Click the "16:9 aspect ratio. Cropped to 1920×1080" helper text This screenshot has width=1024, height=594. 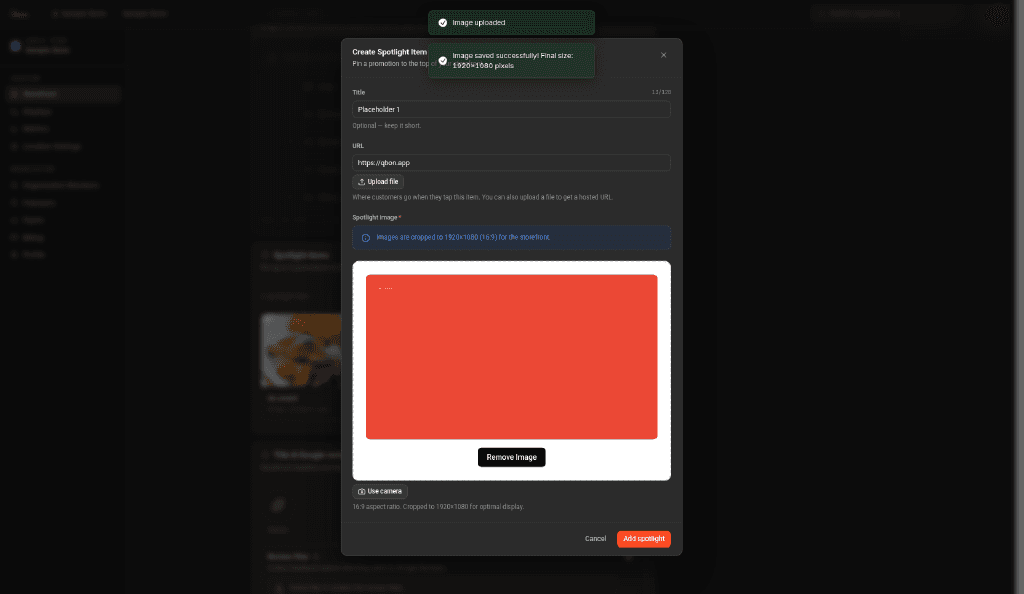pos(438,507)
